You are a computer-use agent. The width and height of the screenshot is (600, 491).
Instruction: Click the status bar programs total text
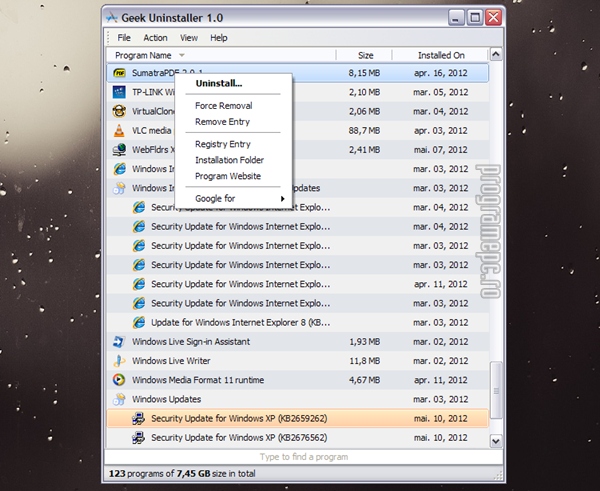(x=182, y=473)
